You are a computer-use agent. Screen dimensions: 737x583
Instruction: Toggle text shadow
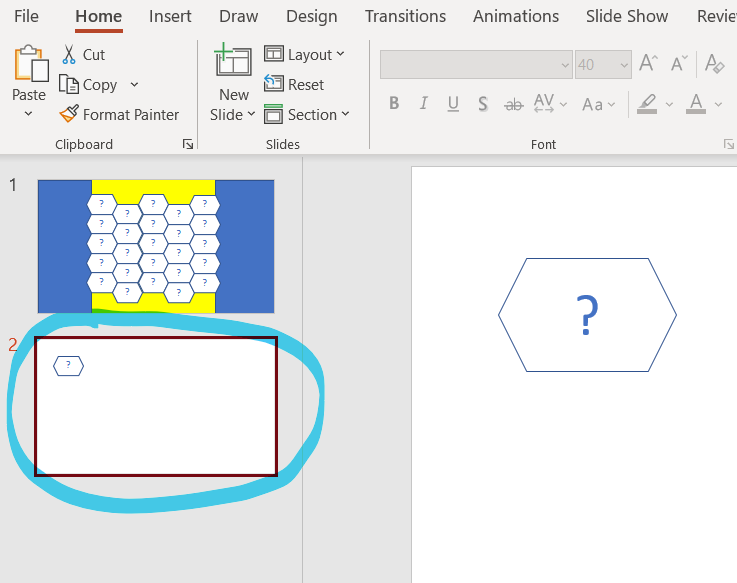click(x=483, y=104)
